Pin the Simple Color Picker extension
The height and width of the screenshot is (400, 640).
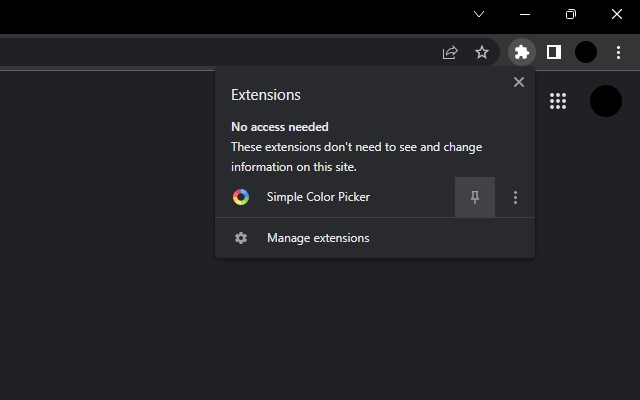(475, 197)
